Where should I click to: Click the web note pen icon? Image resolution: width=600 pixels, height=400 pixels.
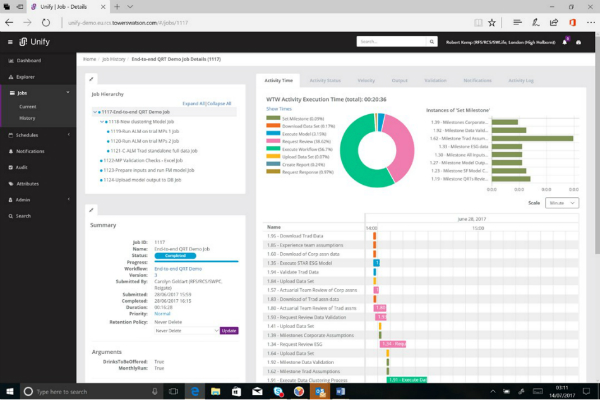pyautogui.click(x=535, y=23)
